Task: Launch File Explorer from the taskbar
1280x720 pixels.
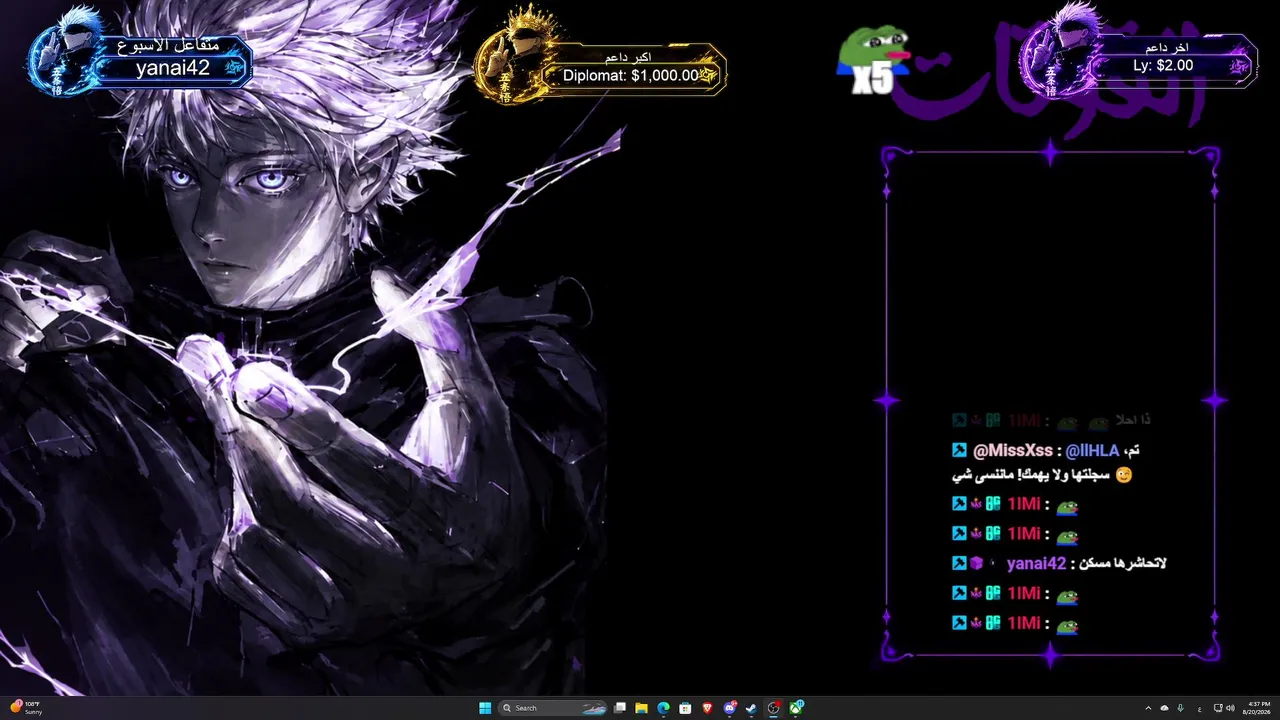Action: point(641,708)
